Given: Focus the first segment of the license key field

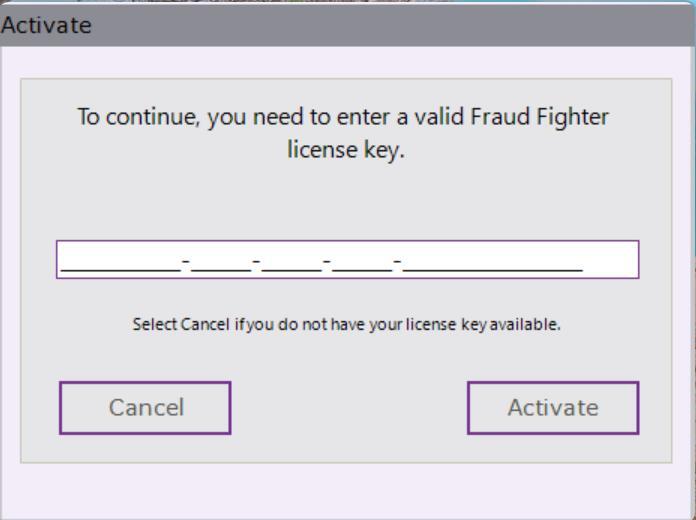Looking at the screenshot, I should (120, 260).
